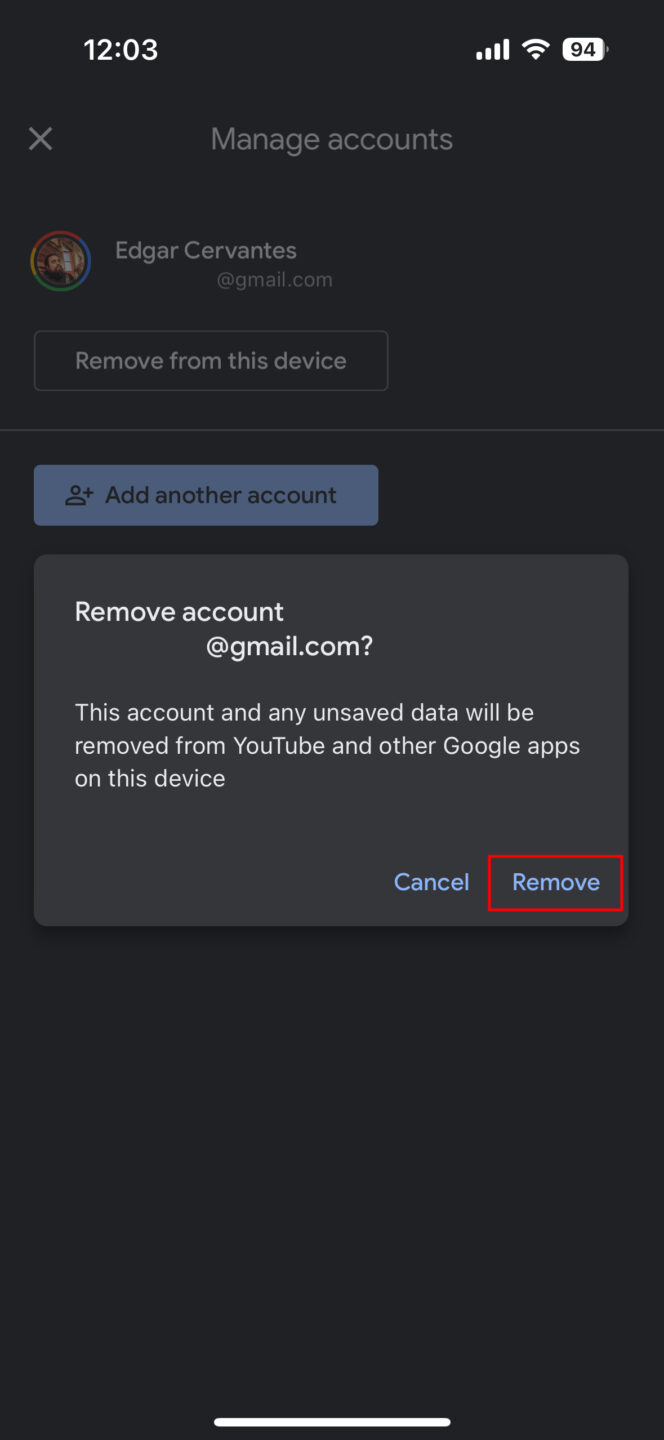This screenshot has height=1440, width=664.
Task: Select the gmail.com account email text
Action: pyautogui.click(x=274, y=279)
